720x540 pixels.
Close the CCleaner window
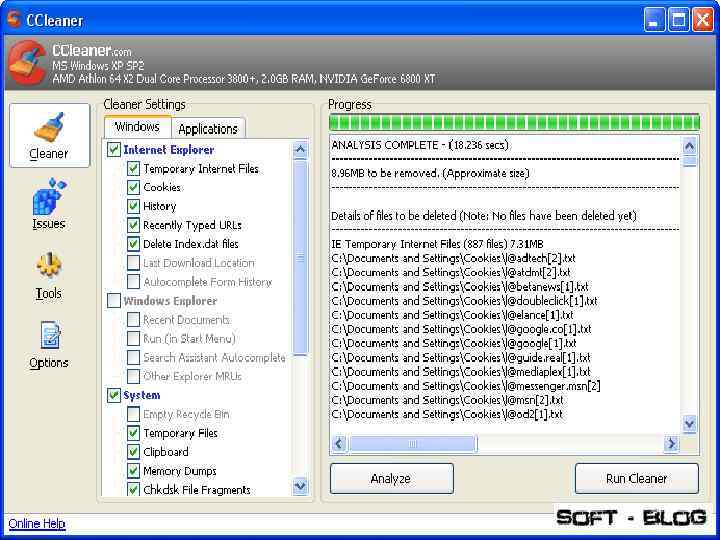pos(703,20)
